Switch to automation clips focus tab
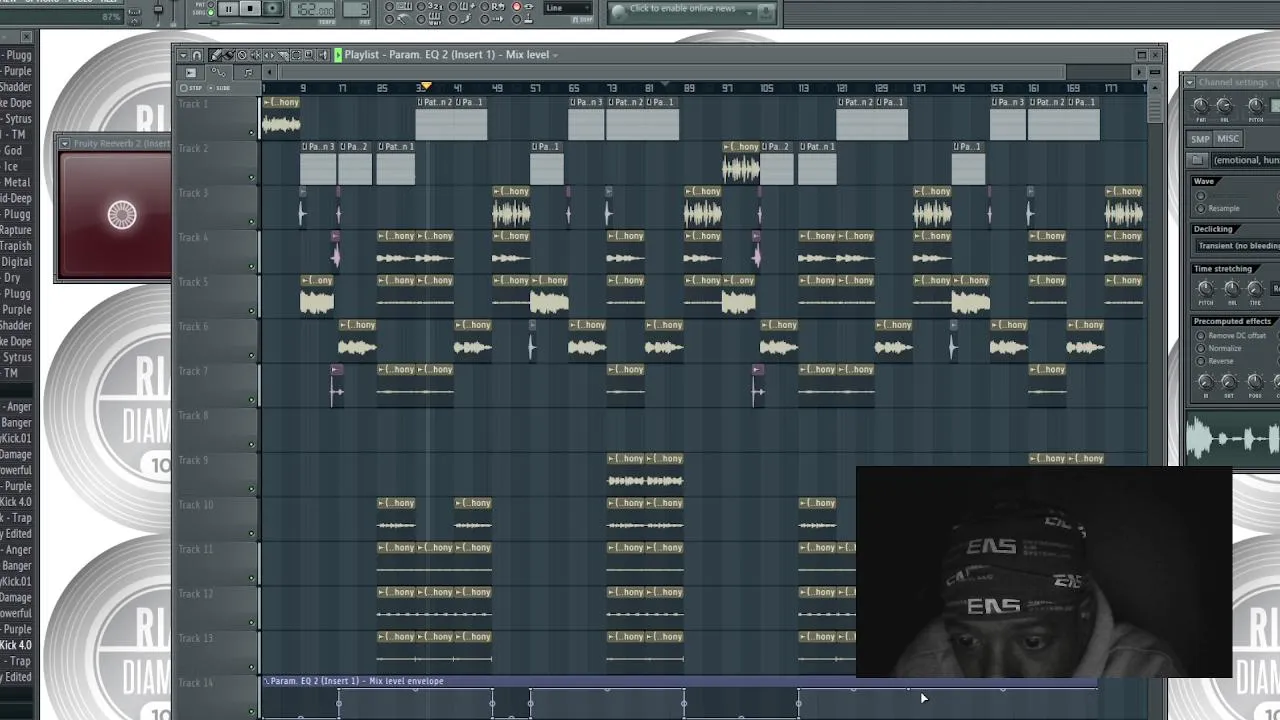 (217, 72)
